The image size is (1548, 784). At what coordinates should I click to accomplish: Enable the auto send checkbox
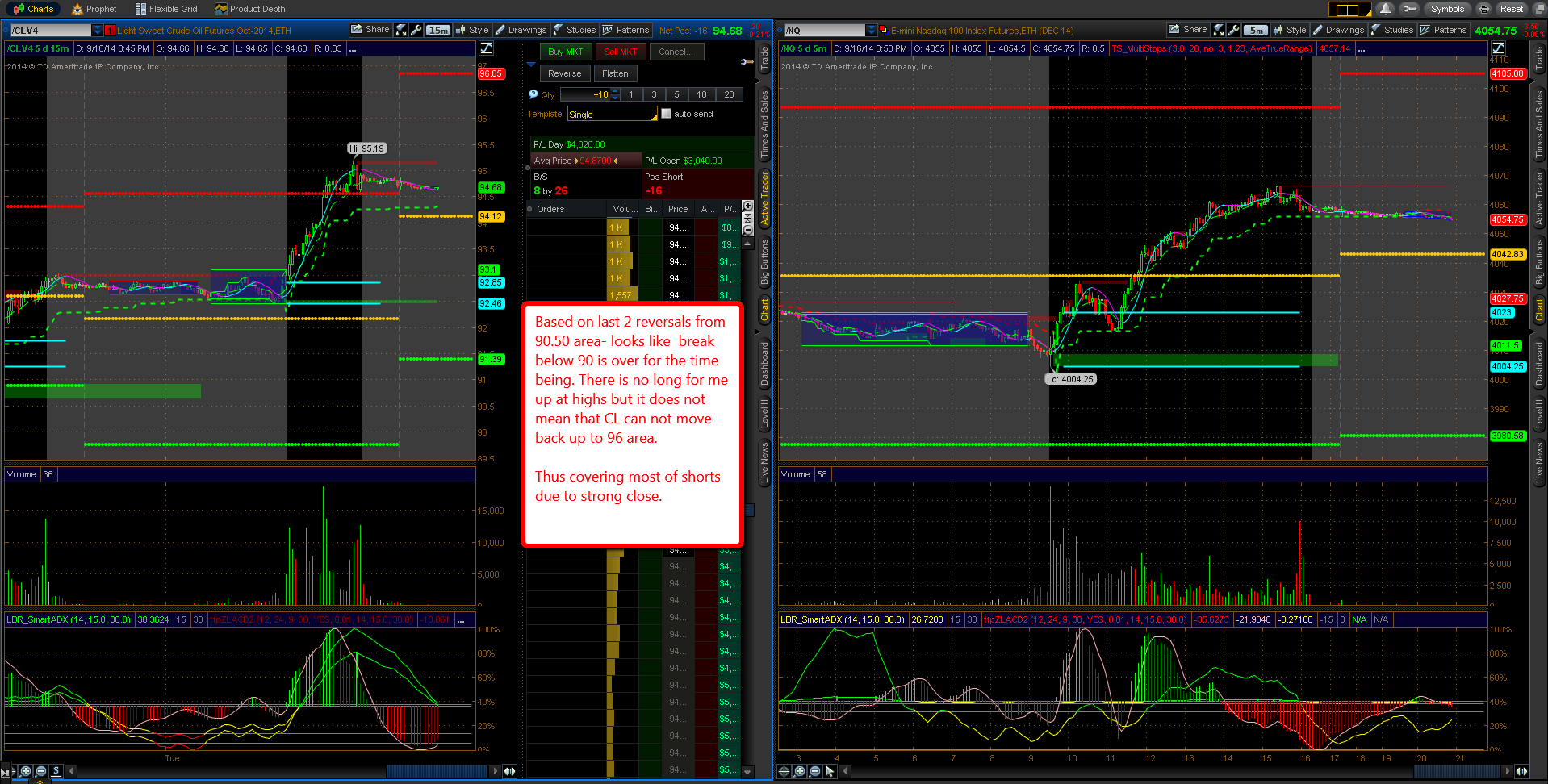[x=666, y=114]
